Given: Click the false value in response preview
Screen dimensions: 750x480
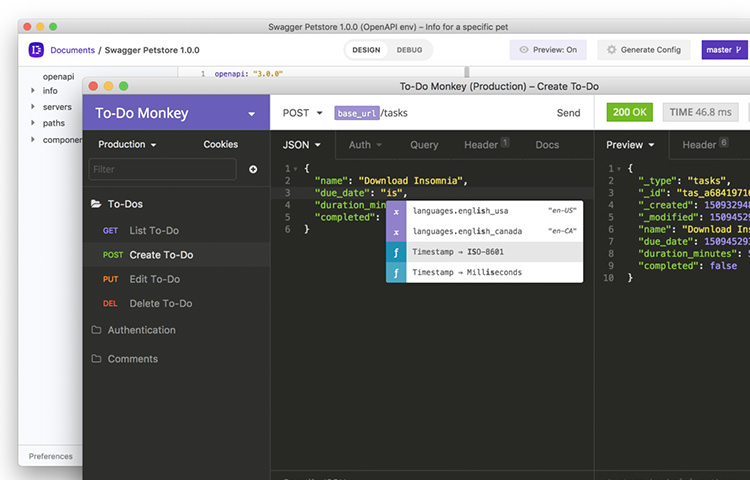Looking at the screenshot, I should [x=723, y=266].
